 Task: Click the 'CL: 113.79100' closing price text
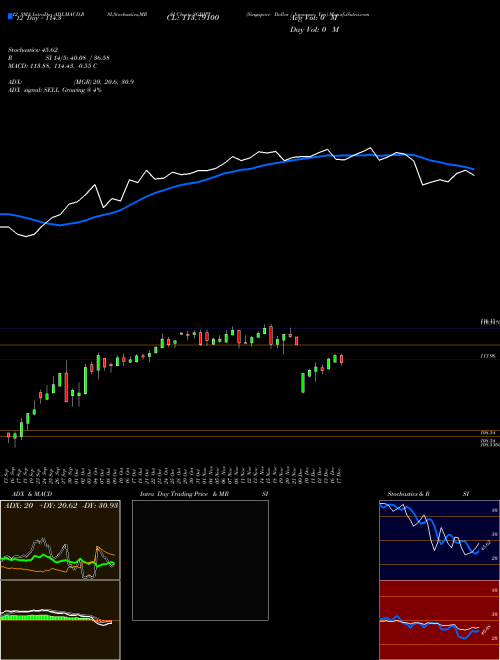[x=193, y=18]
